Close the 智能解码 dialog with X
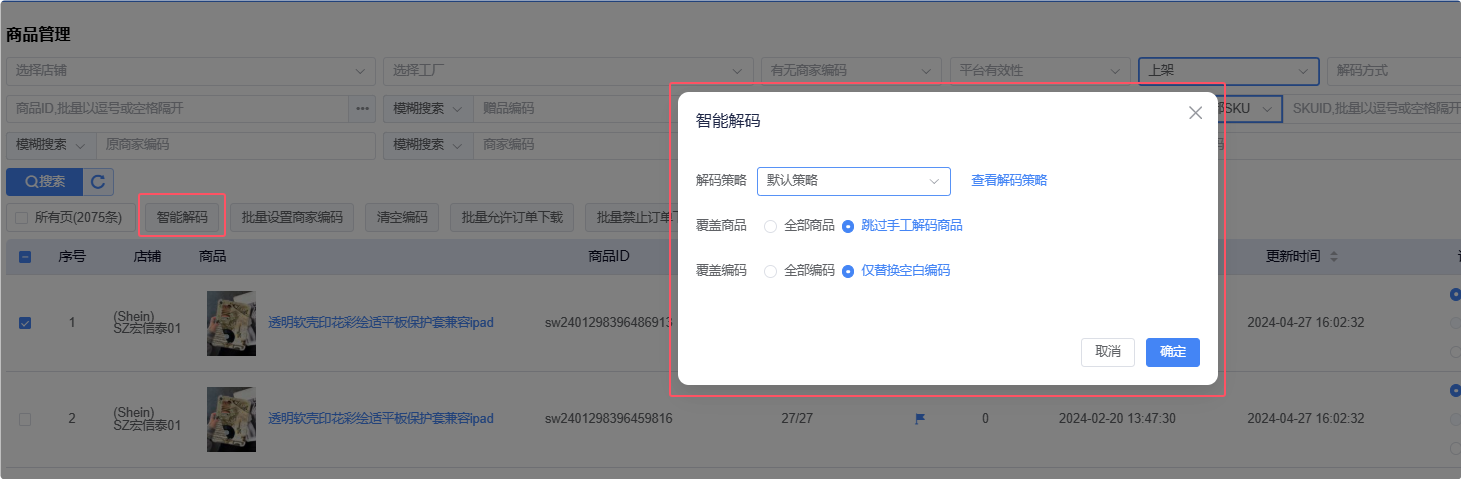This screenshot has height=479, width=1461. (x=1195, y=113)
